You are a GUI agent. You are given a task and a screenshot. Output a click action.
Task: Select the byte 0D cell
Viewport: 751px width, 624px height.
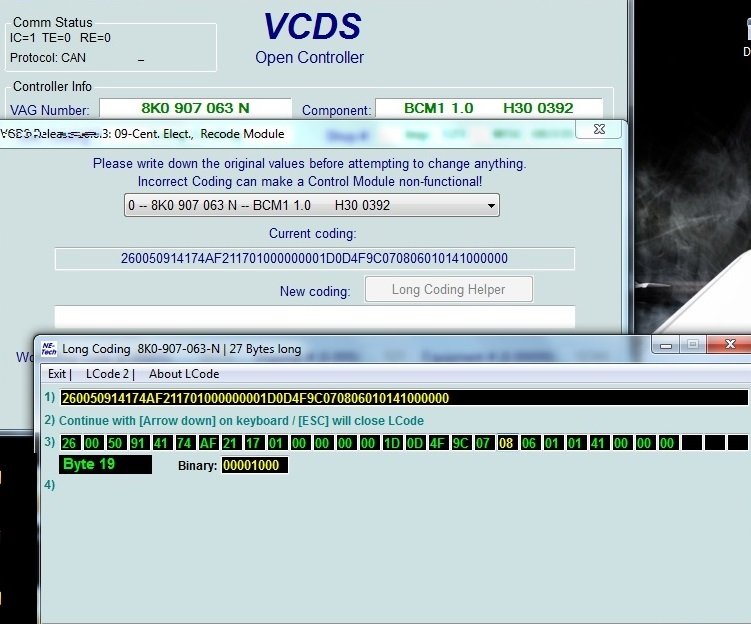click(414, 443)
